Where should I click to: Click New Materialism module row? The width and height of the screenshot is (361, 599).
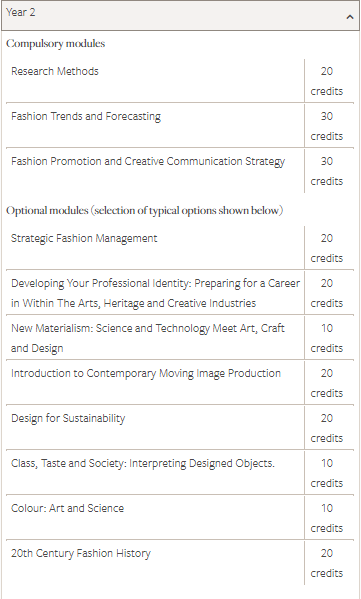(155, 338)
